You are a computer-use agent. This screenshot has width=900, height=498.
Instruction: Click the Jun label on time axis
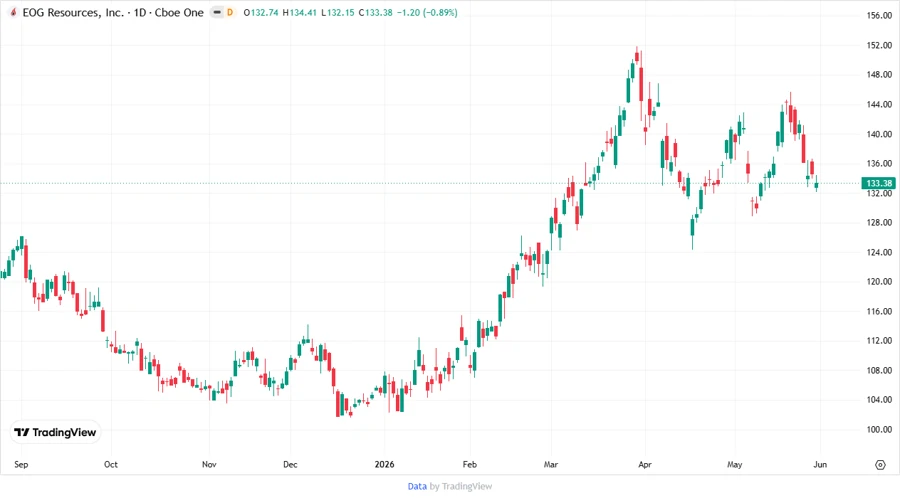point(820,464)
